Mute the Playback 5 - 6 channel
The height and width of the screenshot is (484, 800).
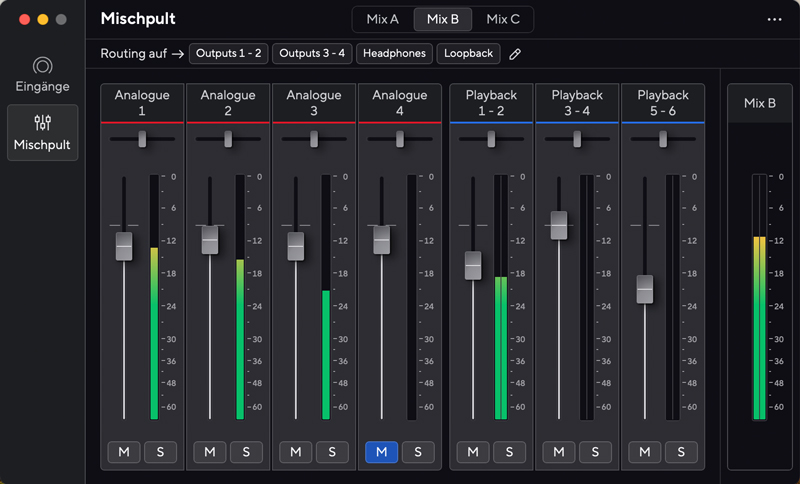click(644, 452)
